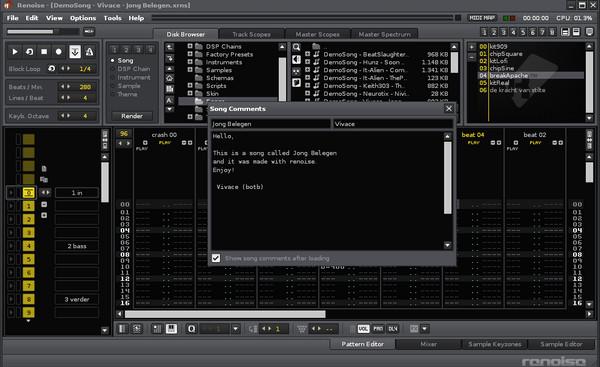The height and width of the screenshot is (367, 600).
Task: Click the magnifier search icon in file list
Action: pos(296,47)
